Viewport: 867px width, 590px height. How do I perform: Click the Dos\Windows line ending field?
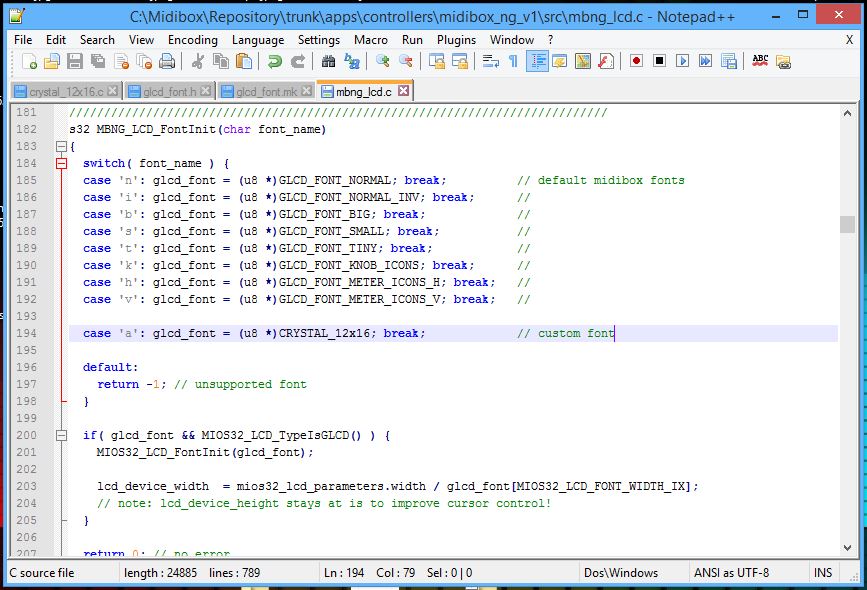(x=623, y=573)
